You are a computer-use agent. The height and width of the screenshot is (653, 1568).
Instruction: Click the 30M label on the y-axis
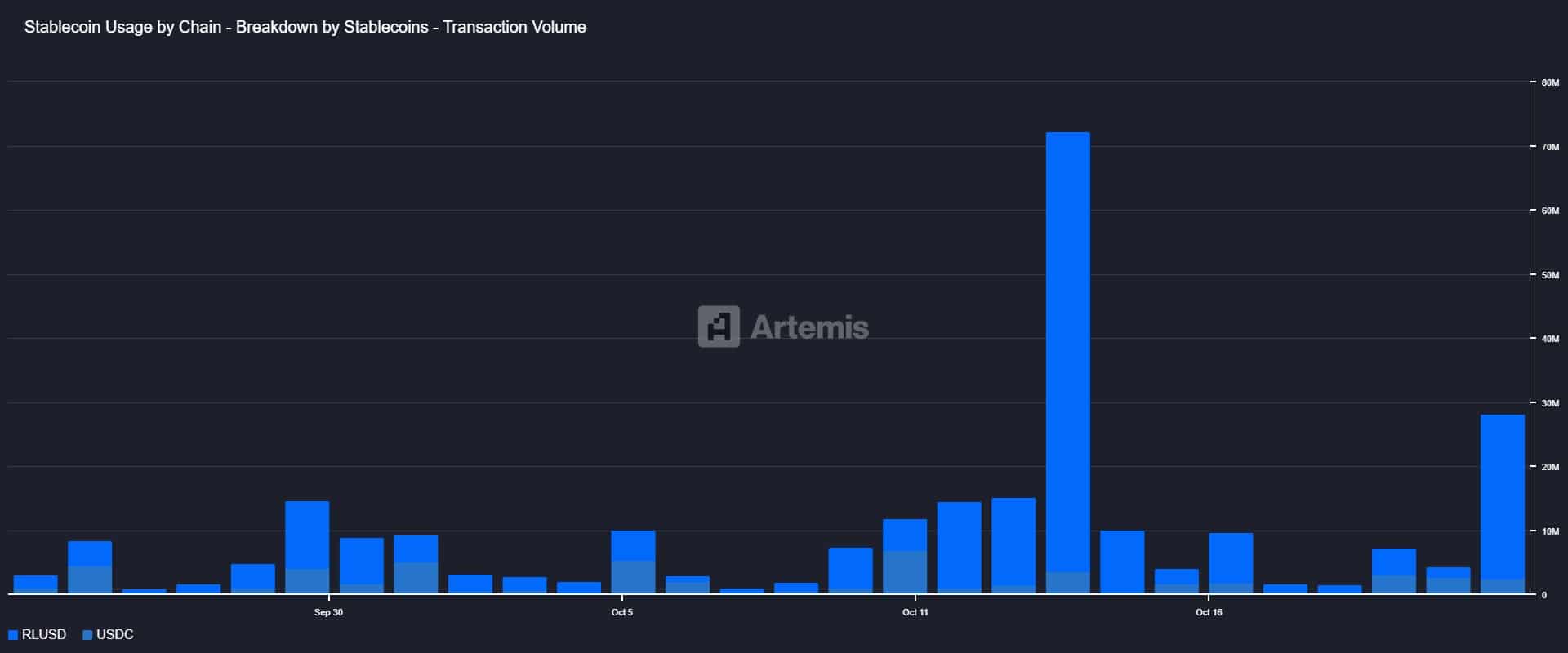pos(1550,403)
